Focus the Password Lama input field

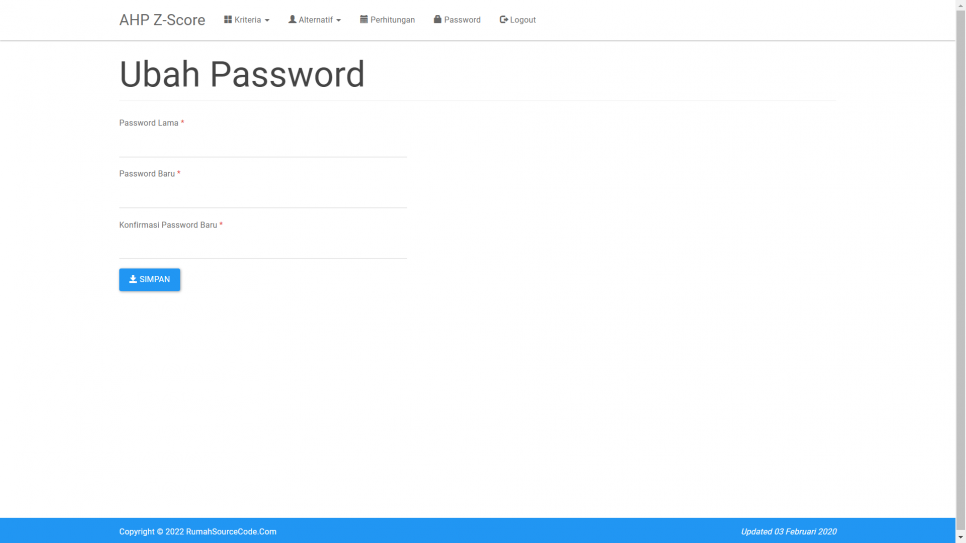263,145
